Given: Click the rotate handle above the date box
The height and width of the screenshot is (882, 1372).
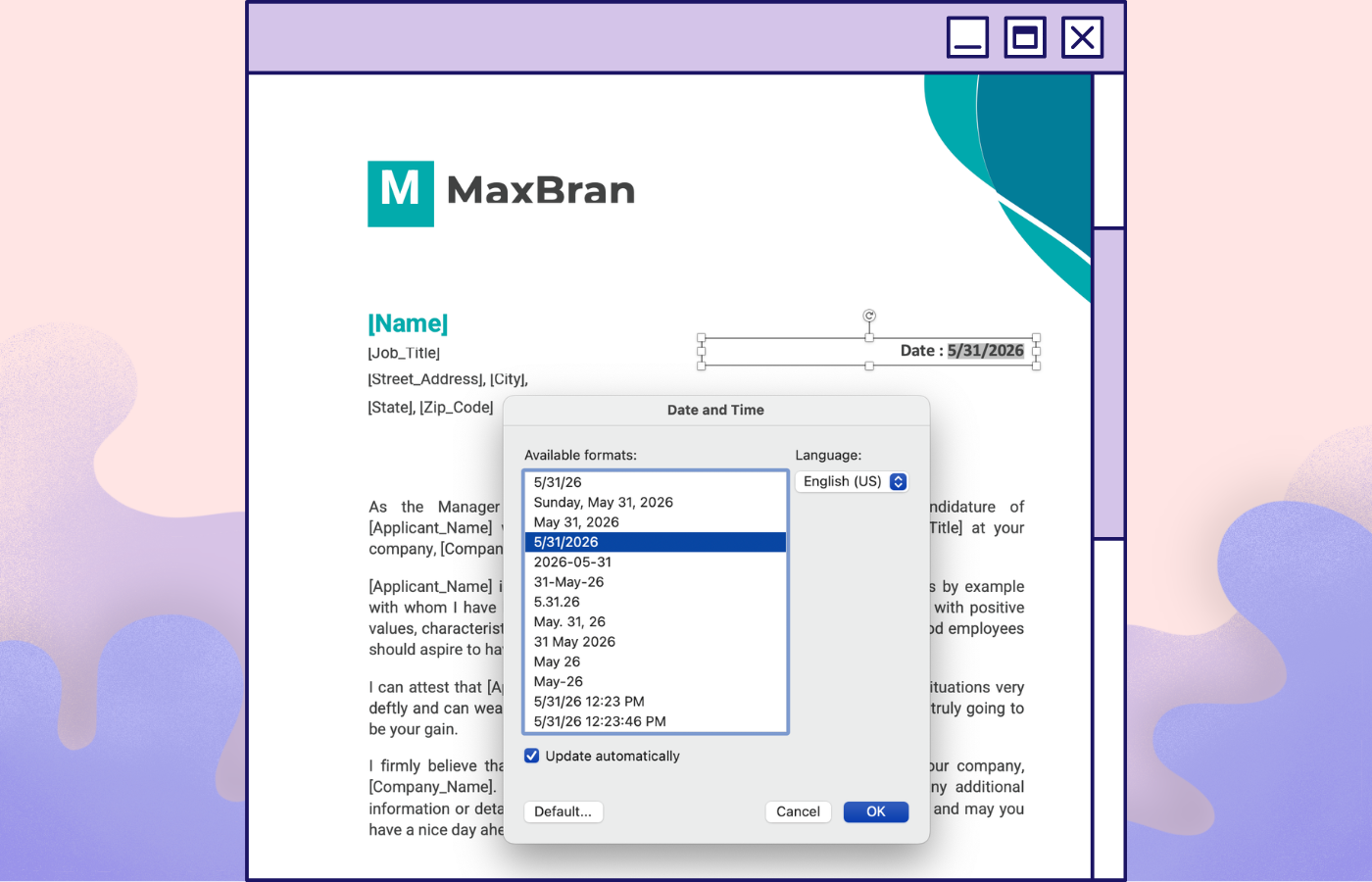Looking at the screenshot, I should pyautogui.click(x=869, y=316).
